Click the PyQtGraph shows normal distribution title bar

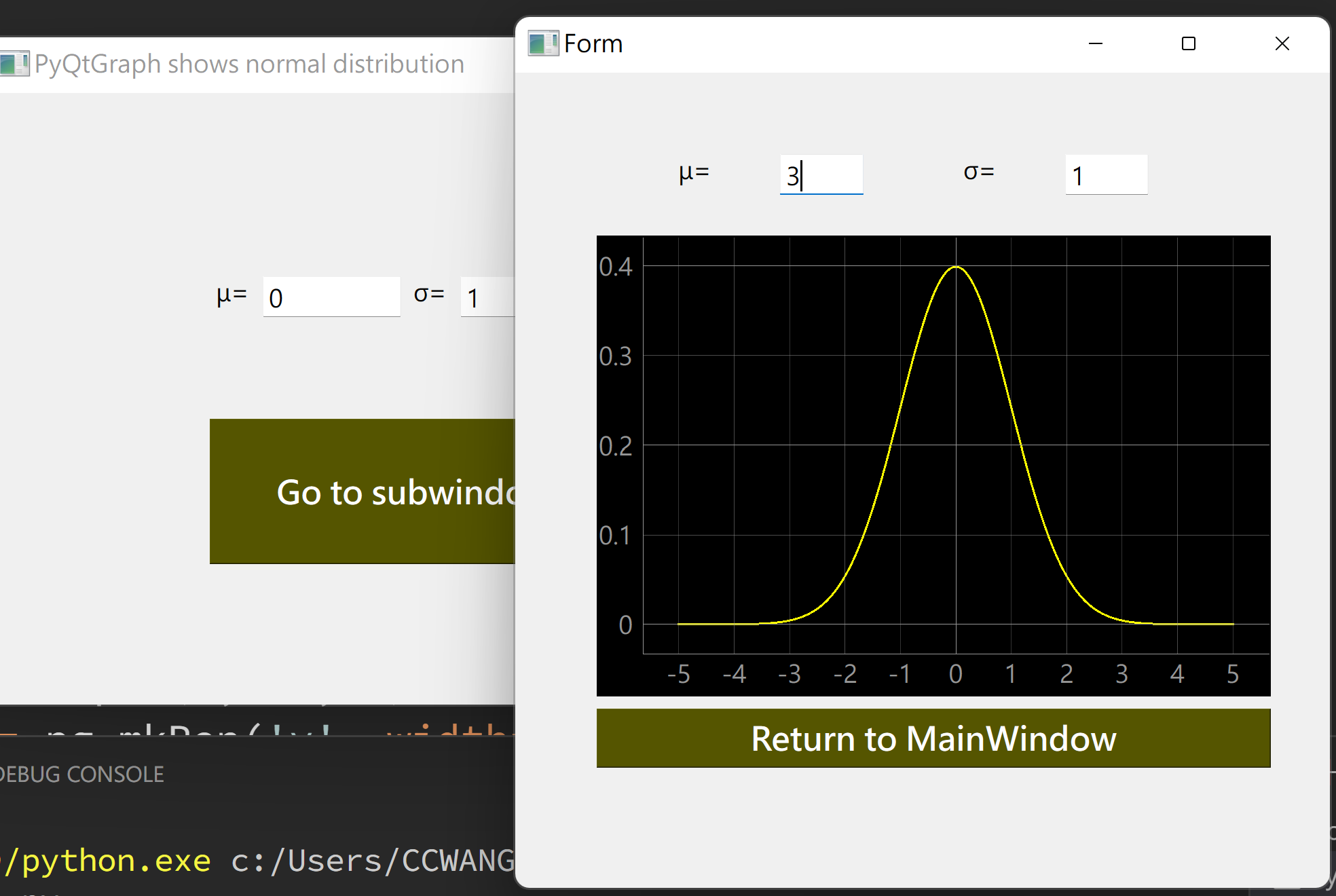coord(250,64)
